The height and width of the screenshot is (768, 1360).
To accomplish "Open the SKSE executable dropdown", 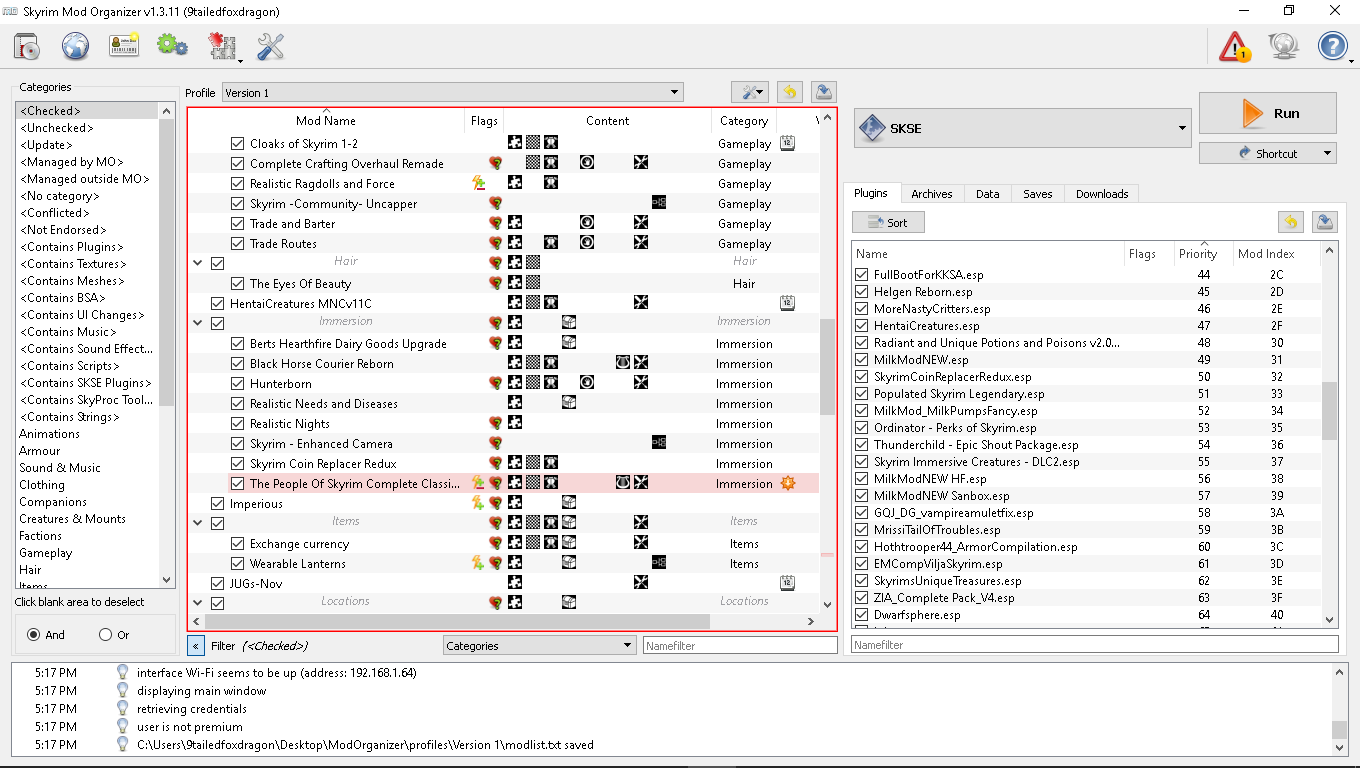I will click(1022, 128).
